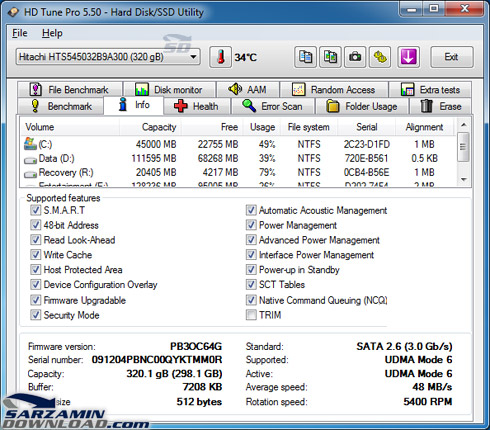Toggle the Native Command Queuing checkbox
The image size is (490, 430).
click(251, 300)
